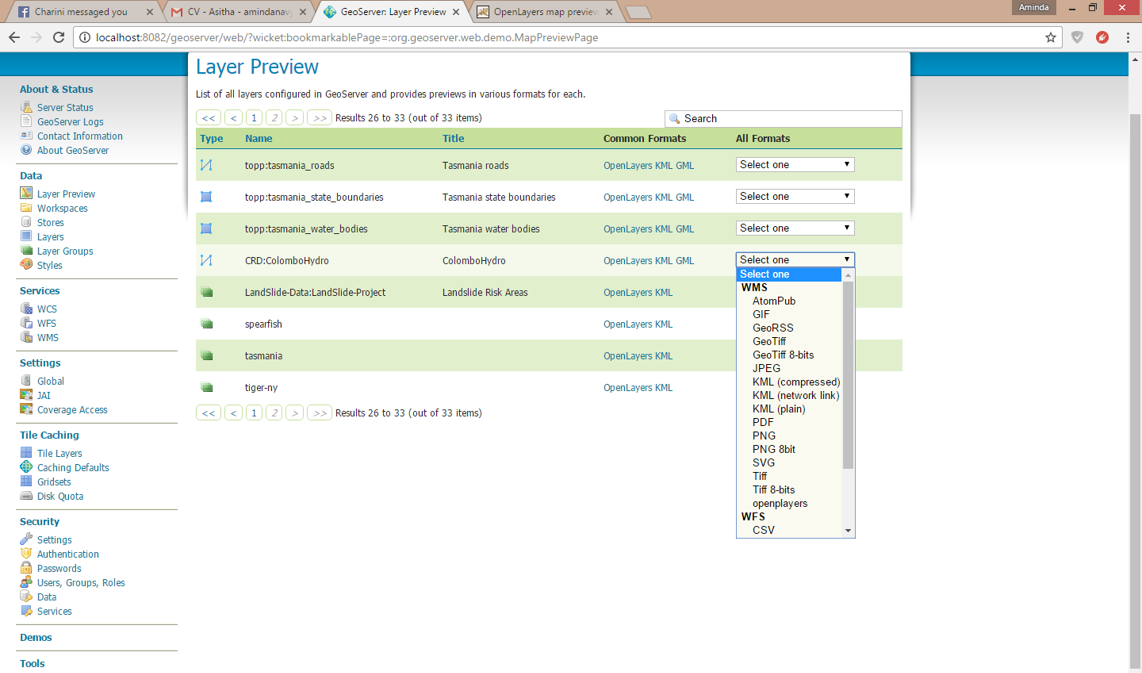The image size is (1142, 673).
Task: Click the WFS service icon
Action: [x=26, y=323]
